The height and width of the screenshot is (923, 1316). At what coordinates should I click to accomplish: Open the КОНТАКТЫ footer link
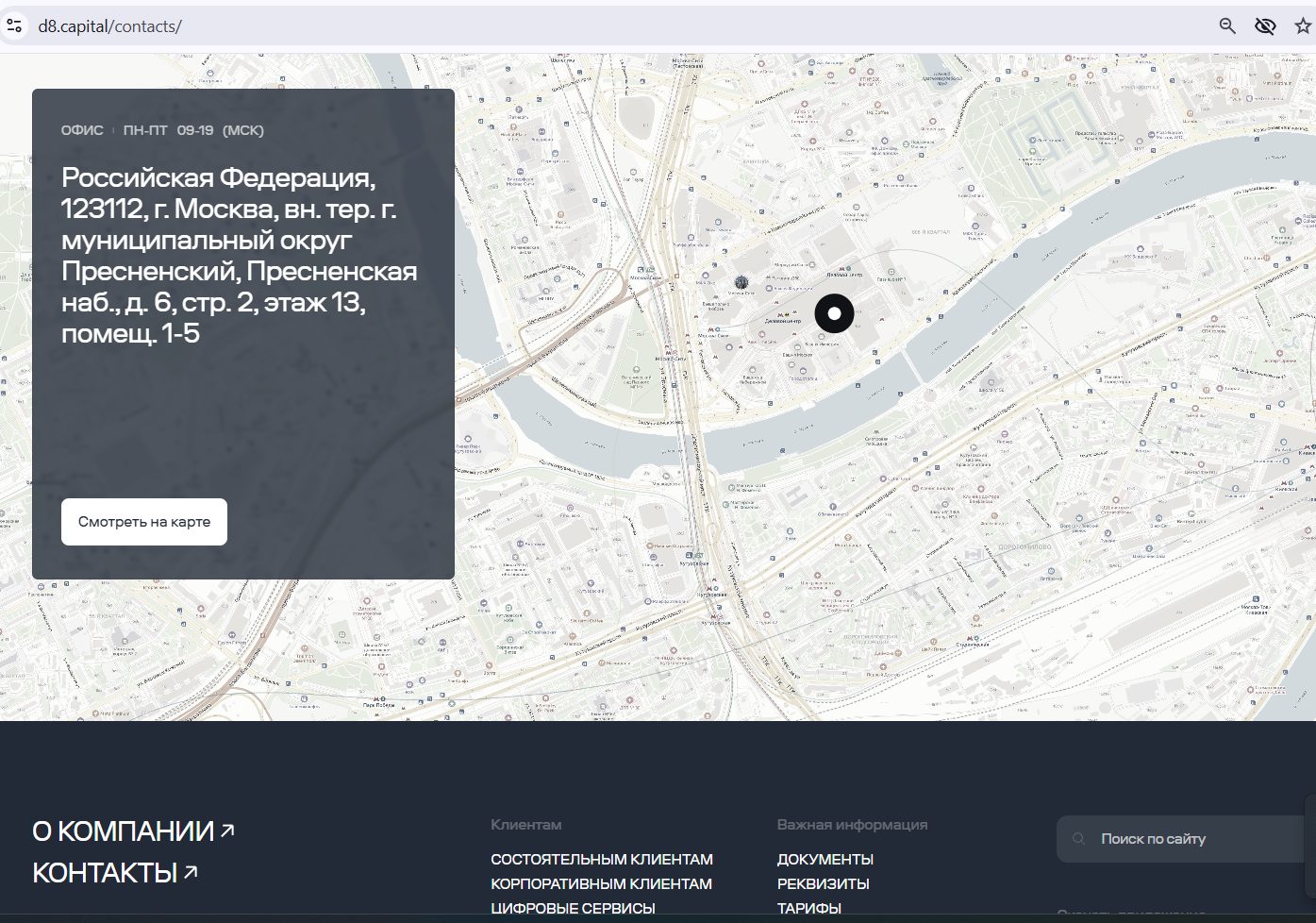click(x=105, y=873)
